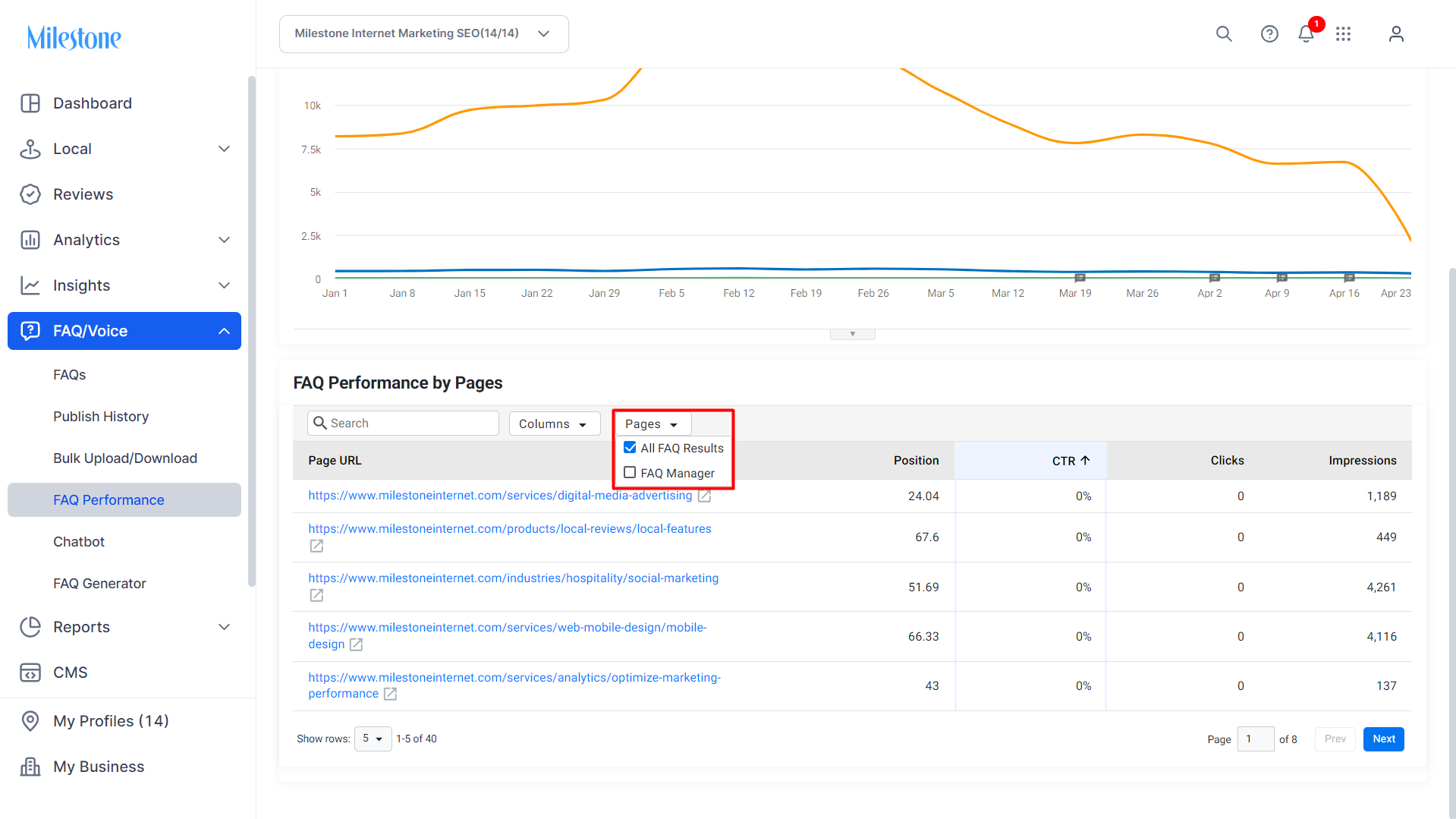Click the Reports sidebar icon
Viewport: 1456px width, 819px height.
[30, 627]
